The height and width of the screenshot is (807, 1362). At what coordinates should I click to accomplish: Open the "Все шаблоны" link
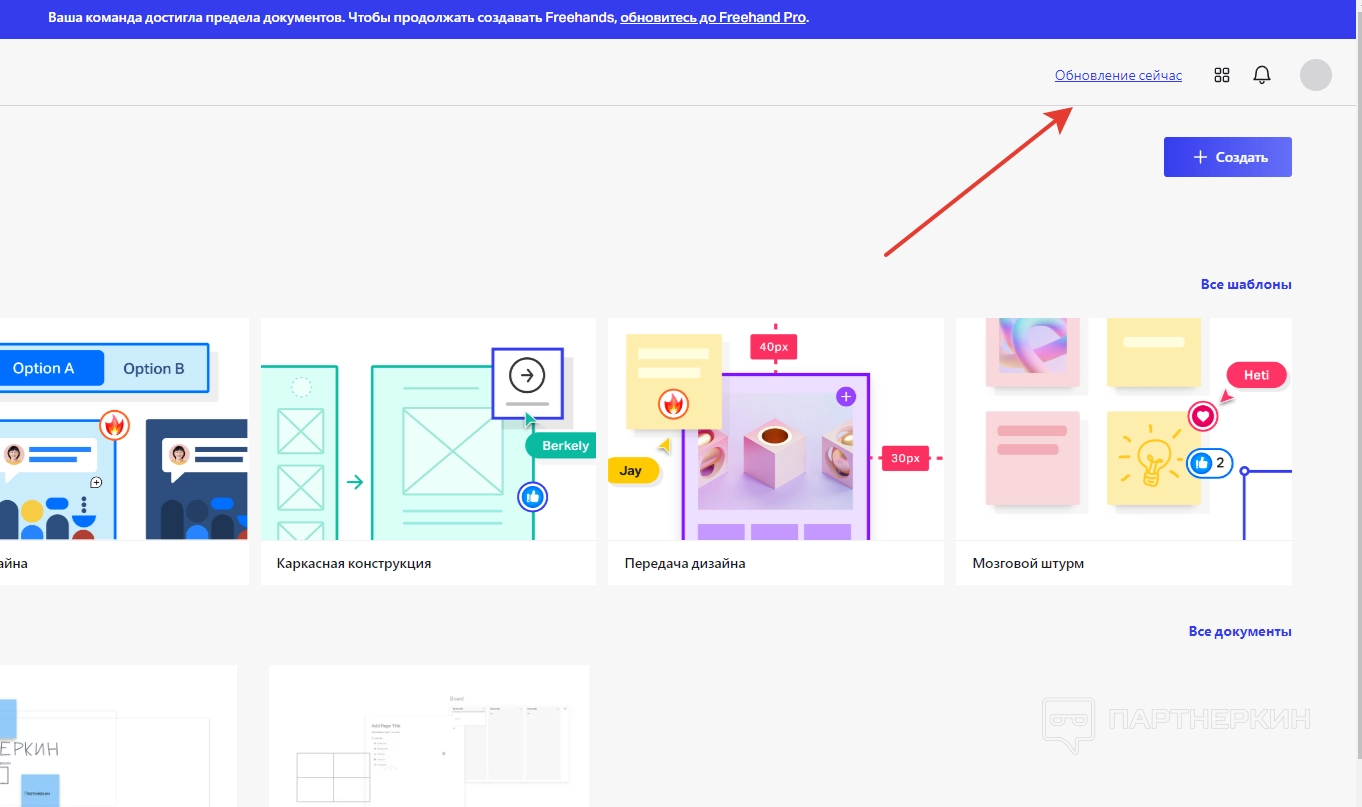tap(1246, 284)
